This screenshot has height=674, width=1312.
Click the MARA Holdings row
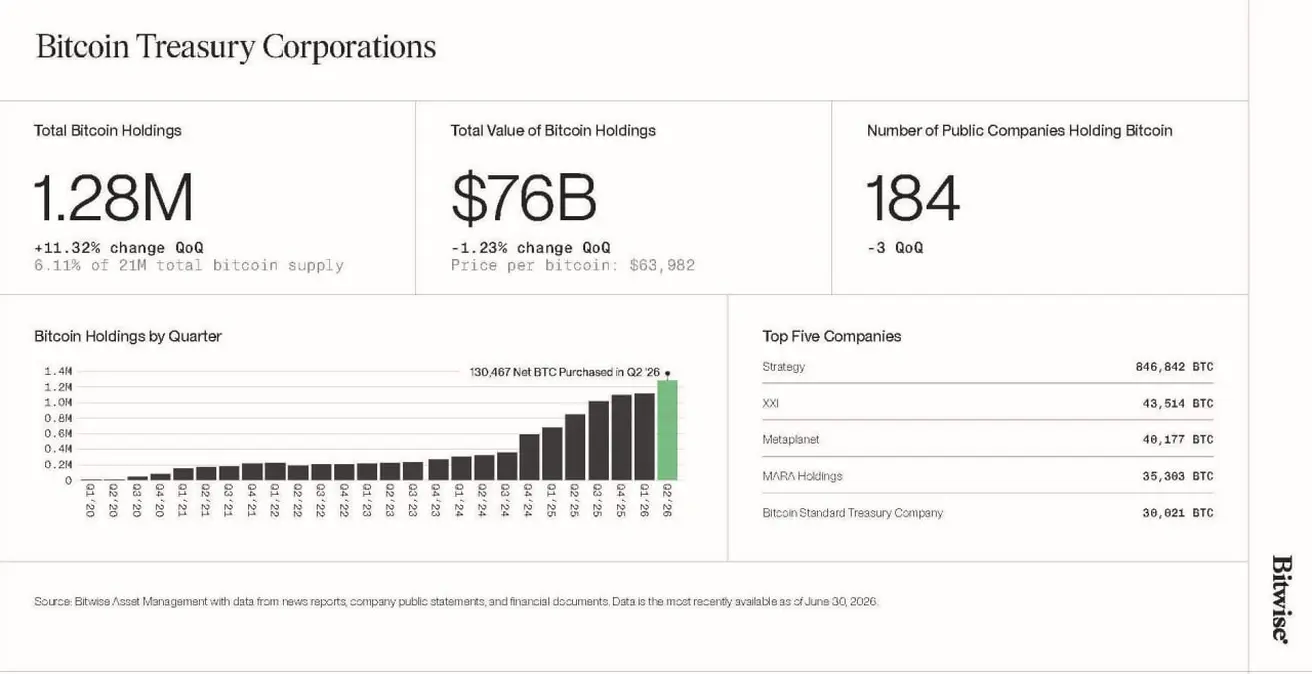tap(988, 476)
